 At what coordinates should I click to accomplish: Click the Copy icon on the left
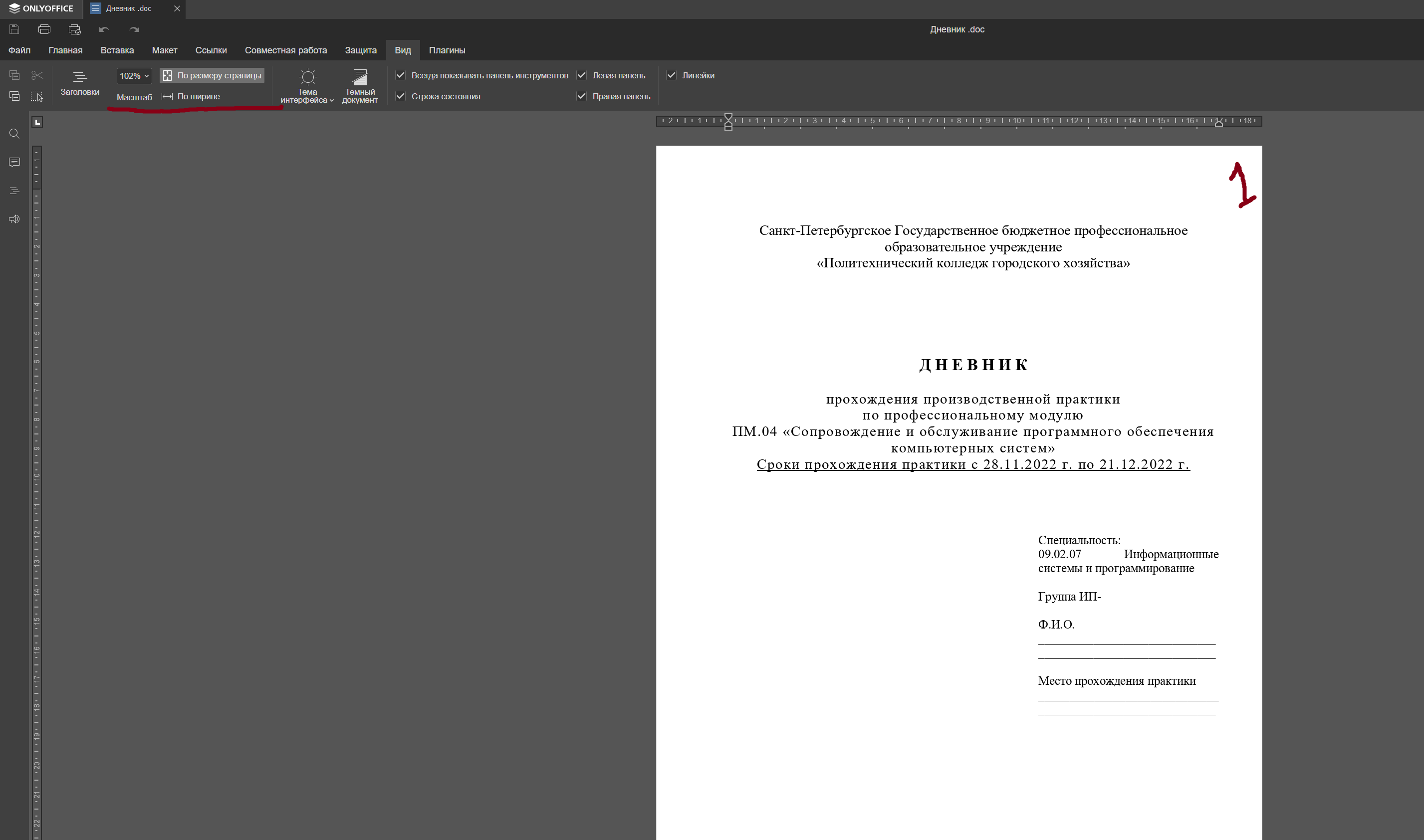coord(14,75)
